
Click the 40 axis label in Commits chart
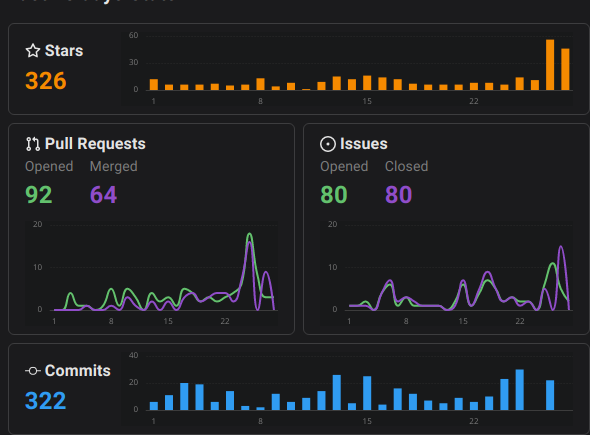(134, 355)
